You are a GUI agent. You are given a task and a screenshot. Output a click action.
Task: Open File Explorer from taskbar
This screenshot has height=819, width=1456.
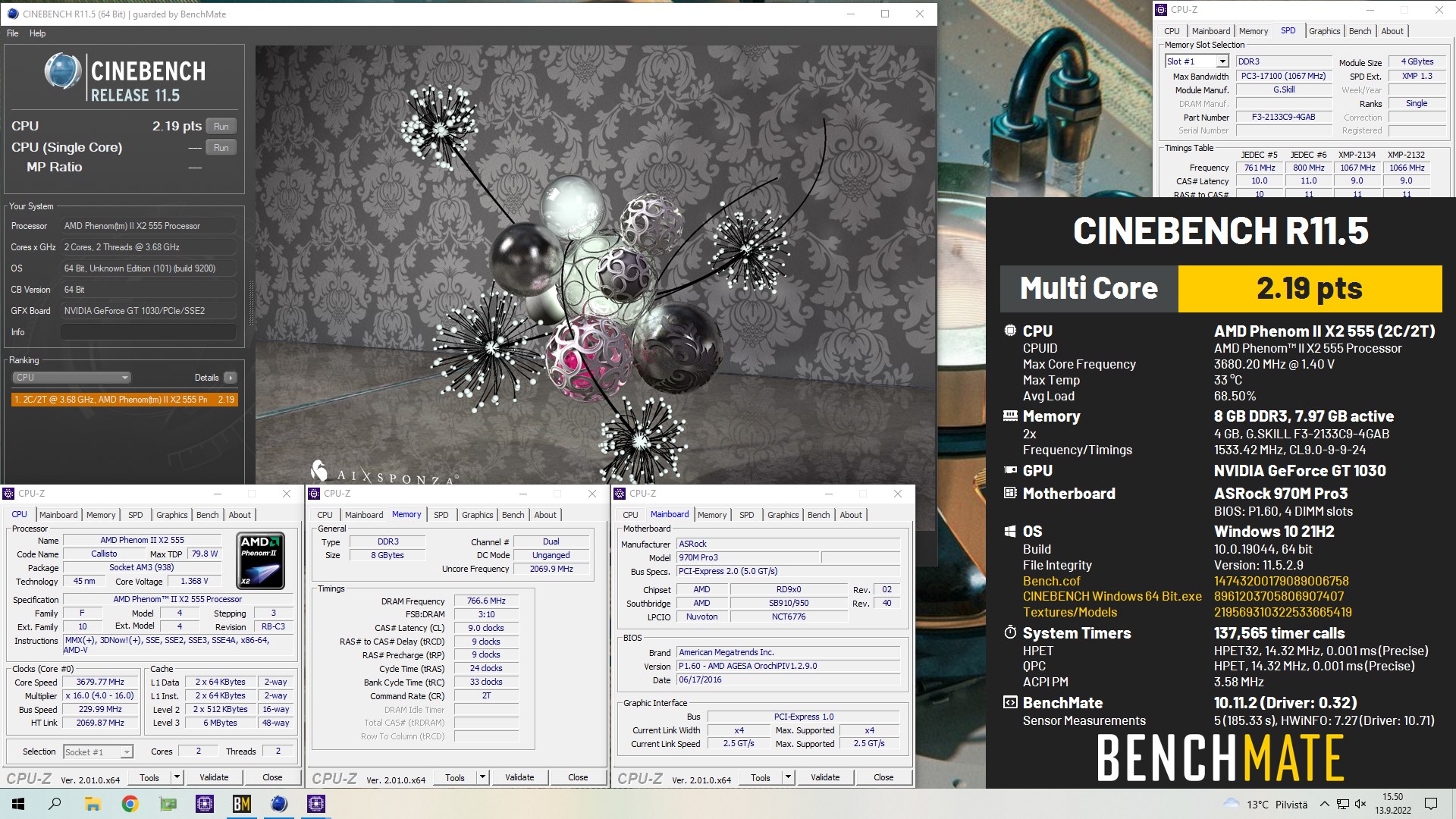pyautogui.click(x=93, y=804)
